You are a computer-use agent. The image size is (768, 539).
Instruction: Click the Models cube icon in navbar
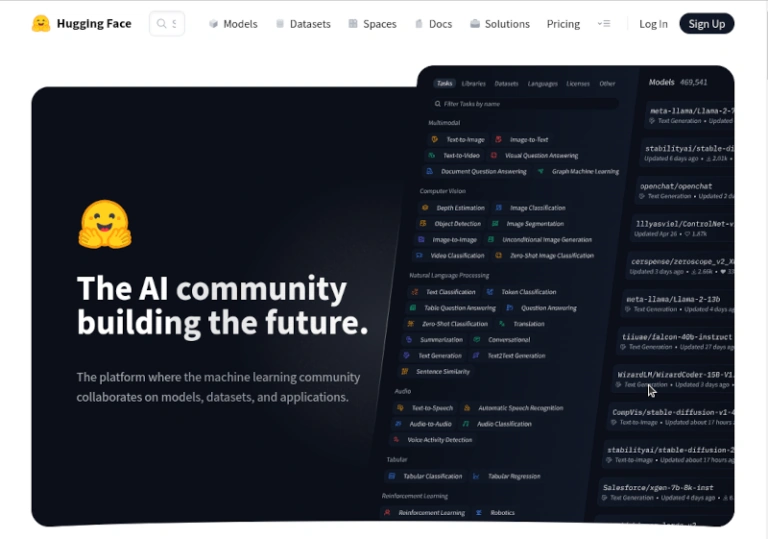pos(213,24)
